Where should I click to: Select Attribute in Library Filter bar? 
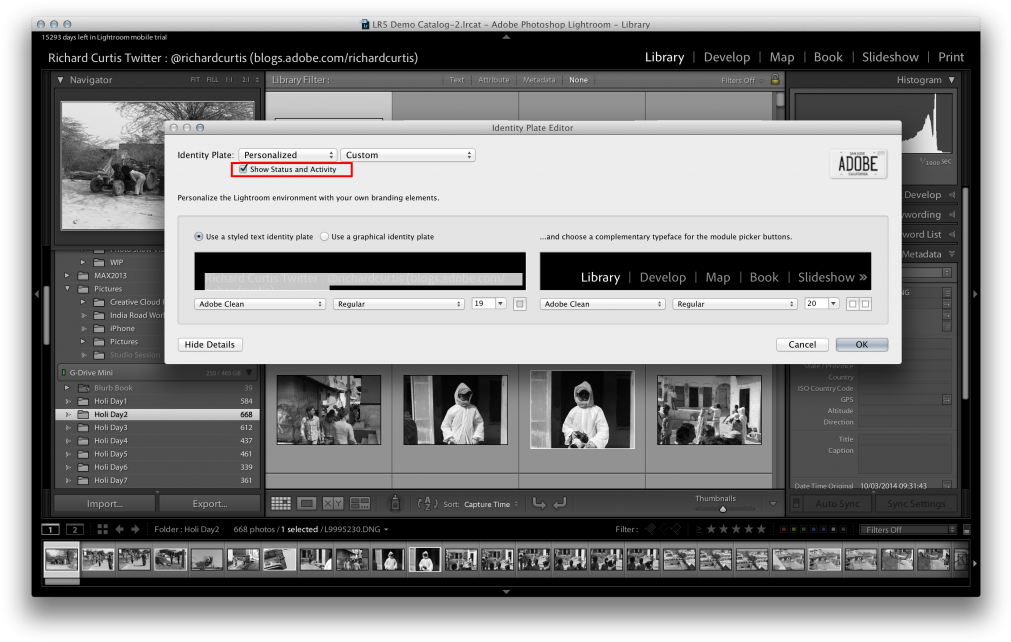tap(493, 80)
